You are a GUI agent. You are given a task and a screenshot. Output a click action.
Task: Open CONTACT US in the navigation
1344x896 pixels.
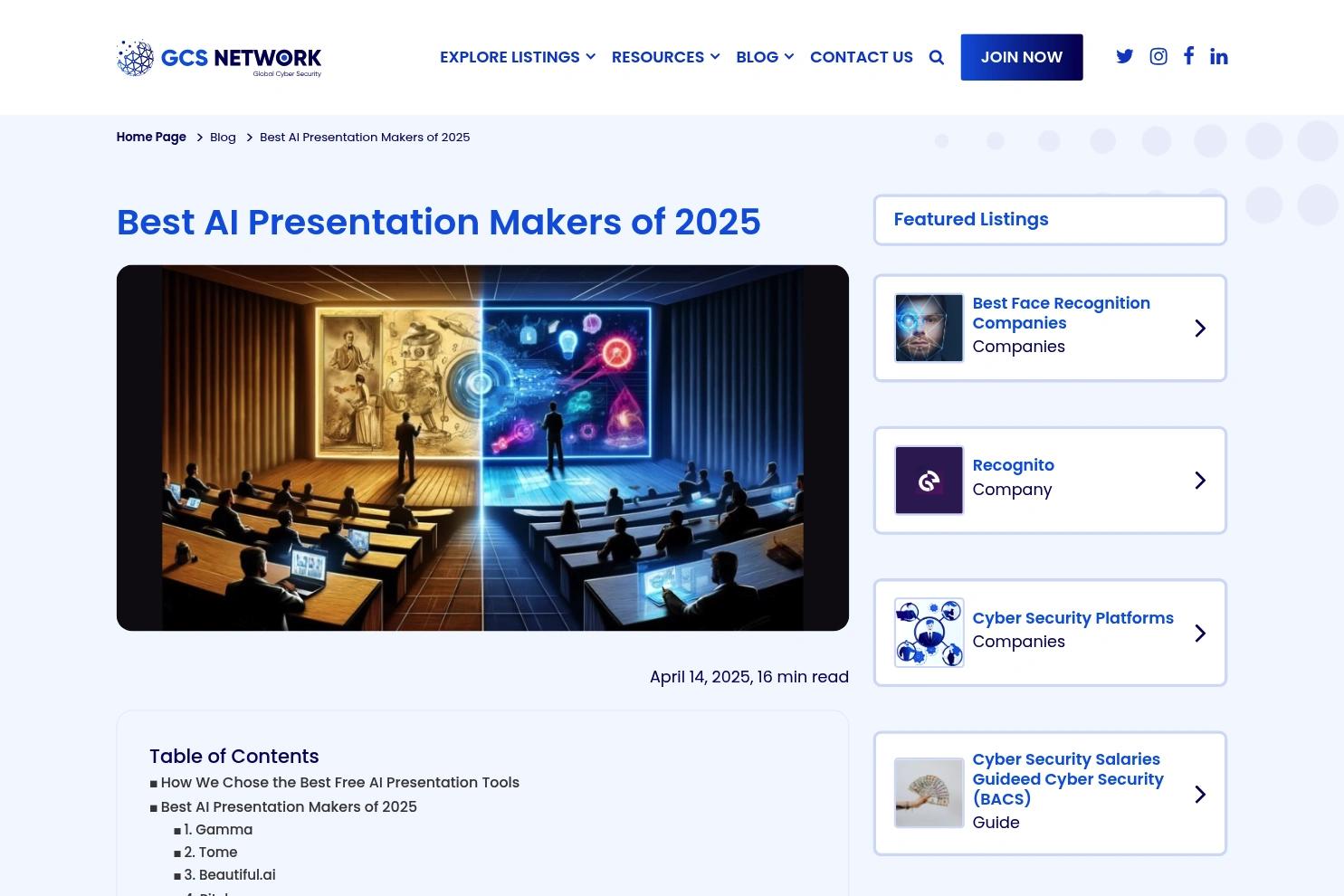(861, 56)
